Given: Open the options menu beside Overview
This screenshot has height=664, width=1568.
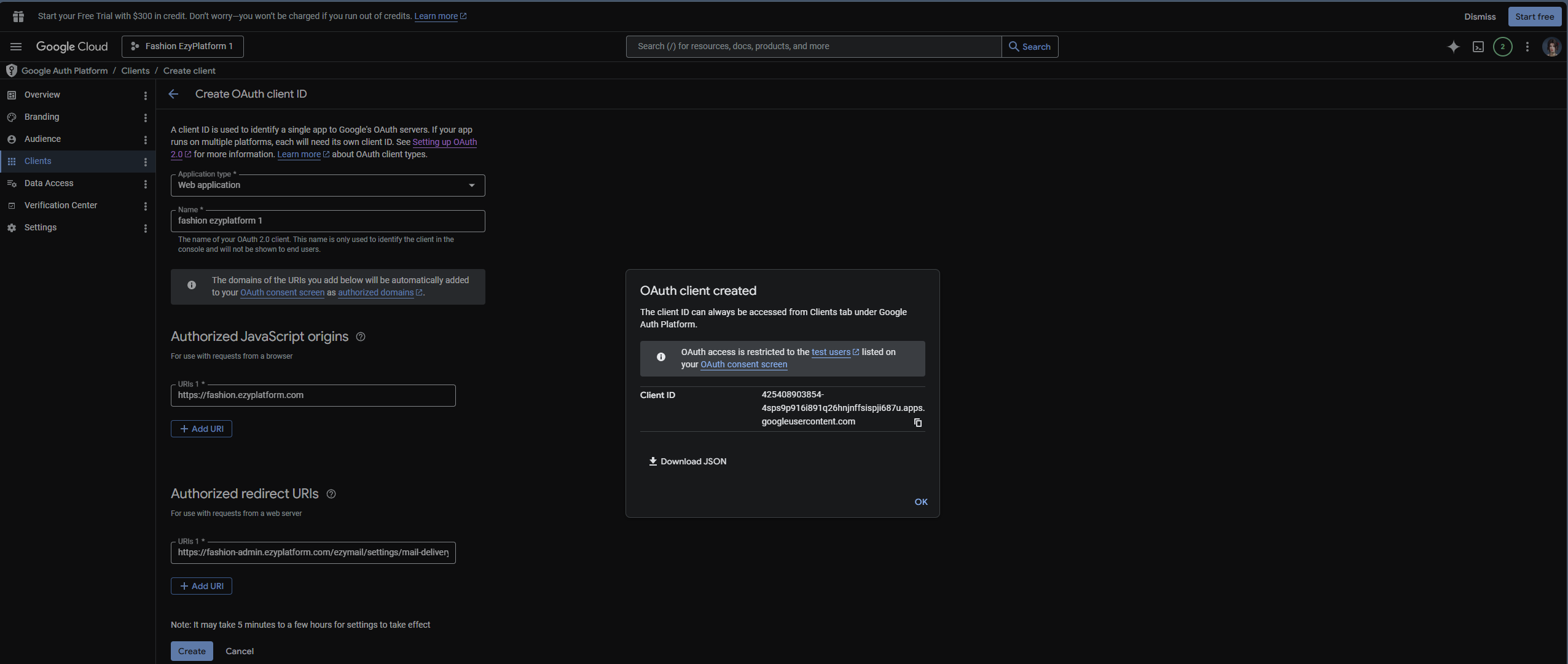Looking at the screenshot, I should point(145,95).
